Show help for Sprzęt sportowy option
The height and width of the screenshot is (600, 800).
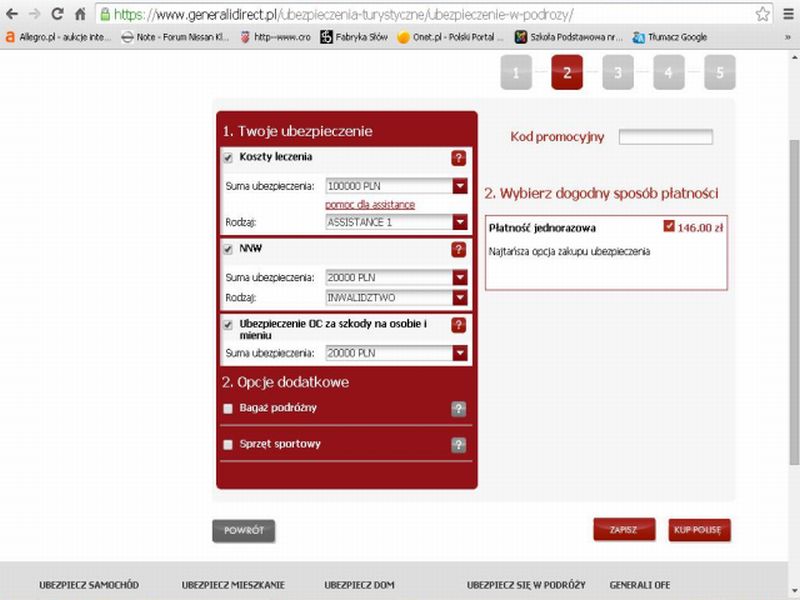[459, 445]
